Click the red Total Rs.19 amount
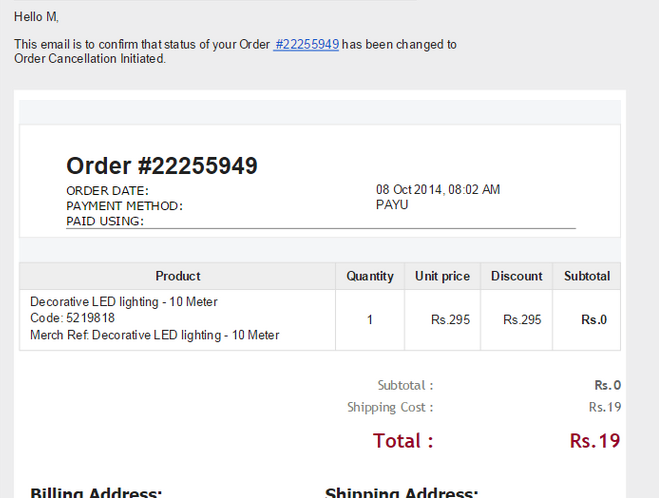The width and height of the screenshot is (659, 498). pos(595,441)
